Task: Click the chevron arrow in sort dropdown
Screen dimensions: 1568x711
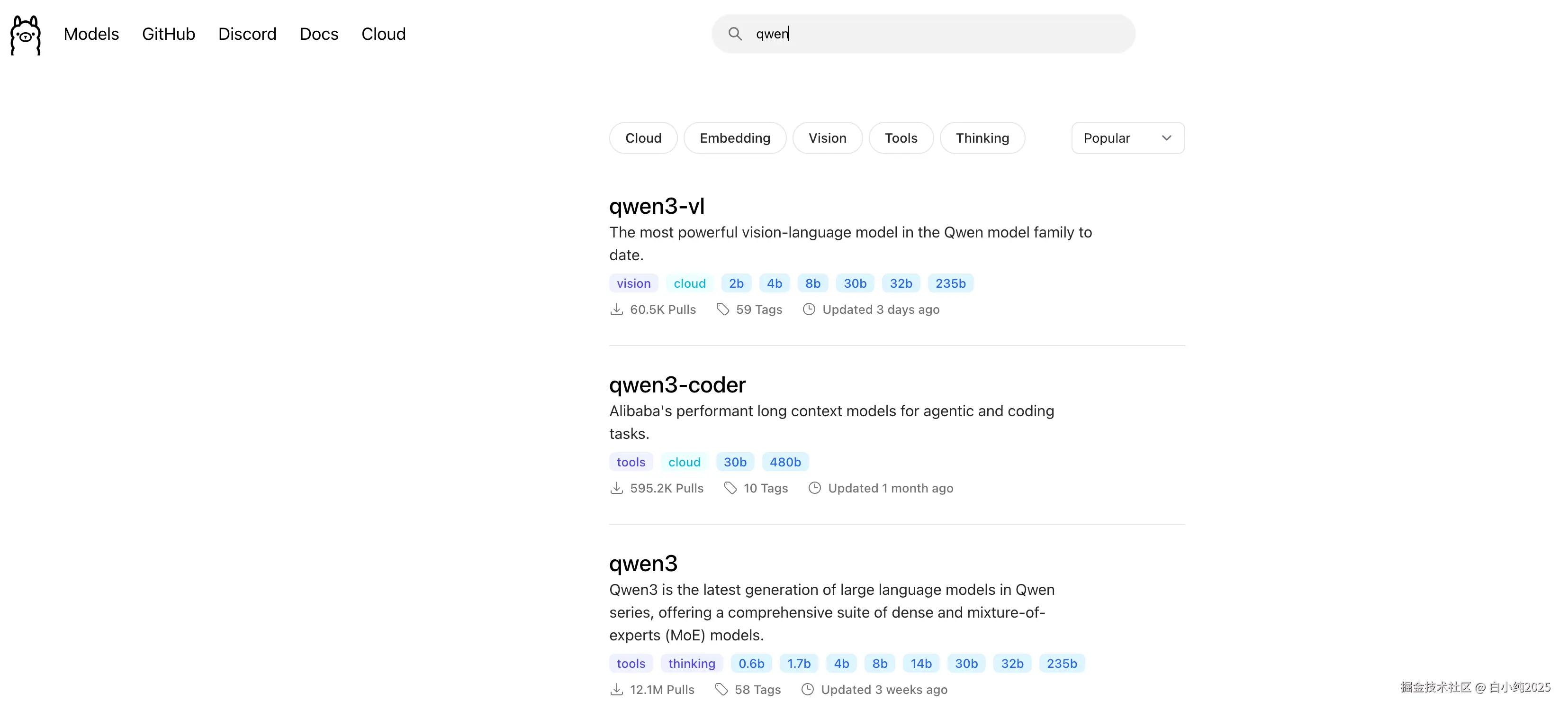Action: (1166, 138)
